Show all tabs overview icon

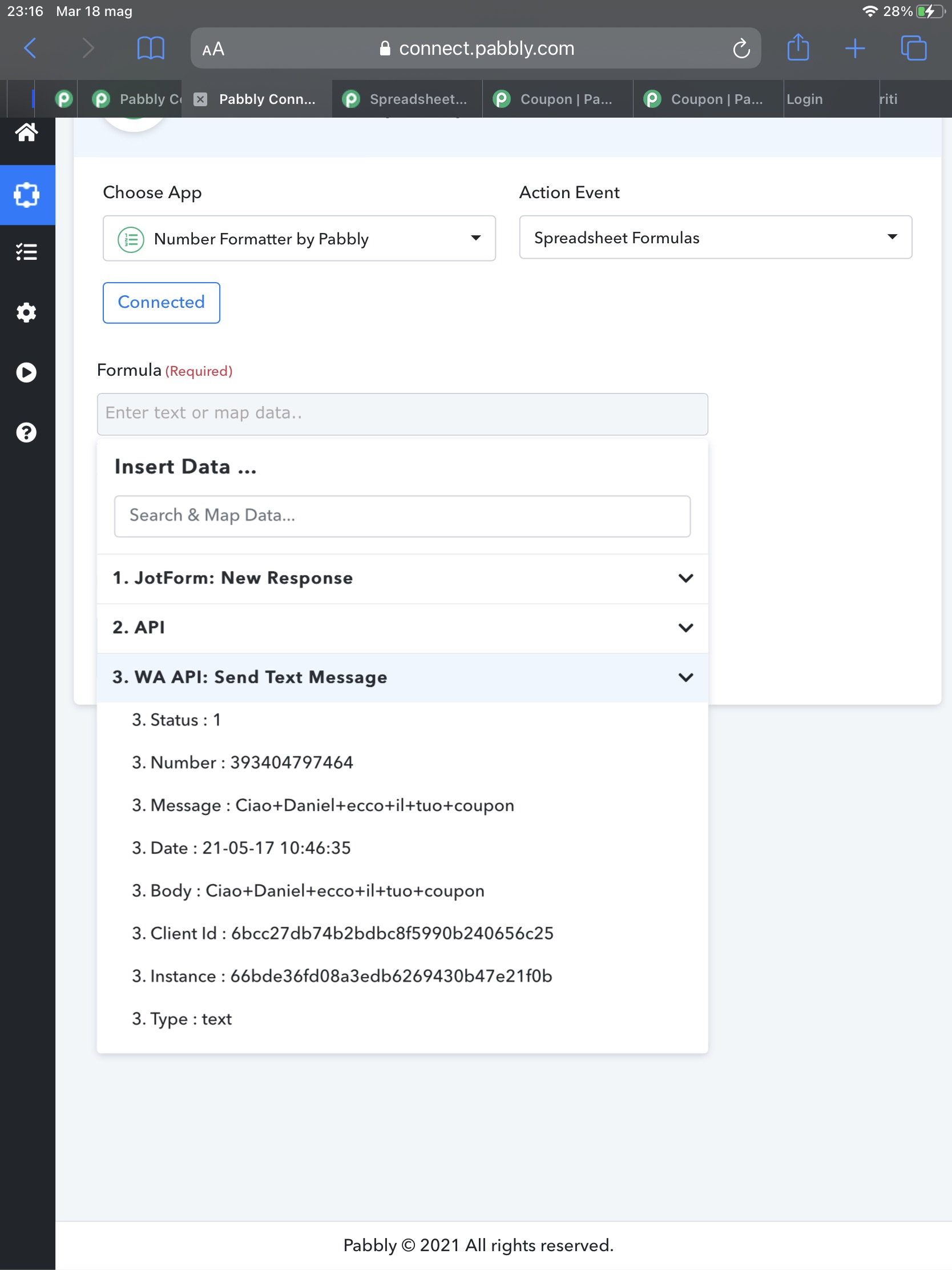[x=914, y=47]
